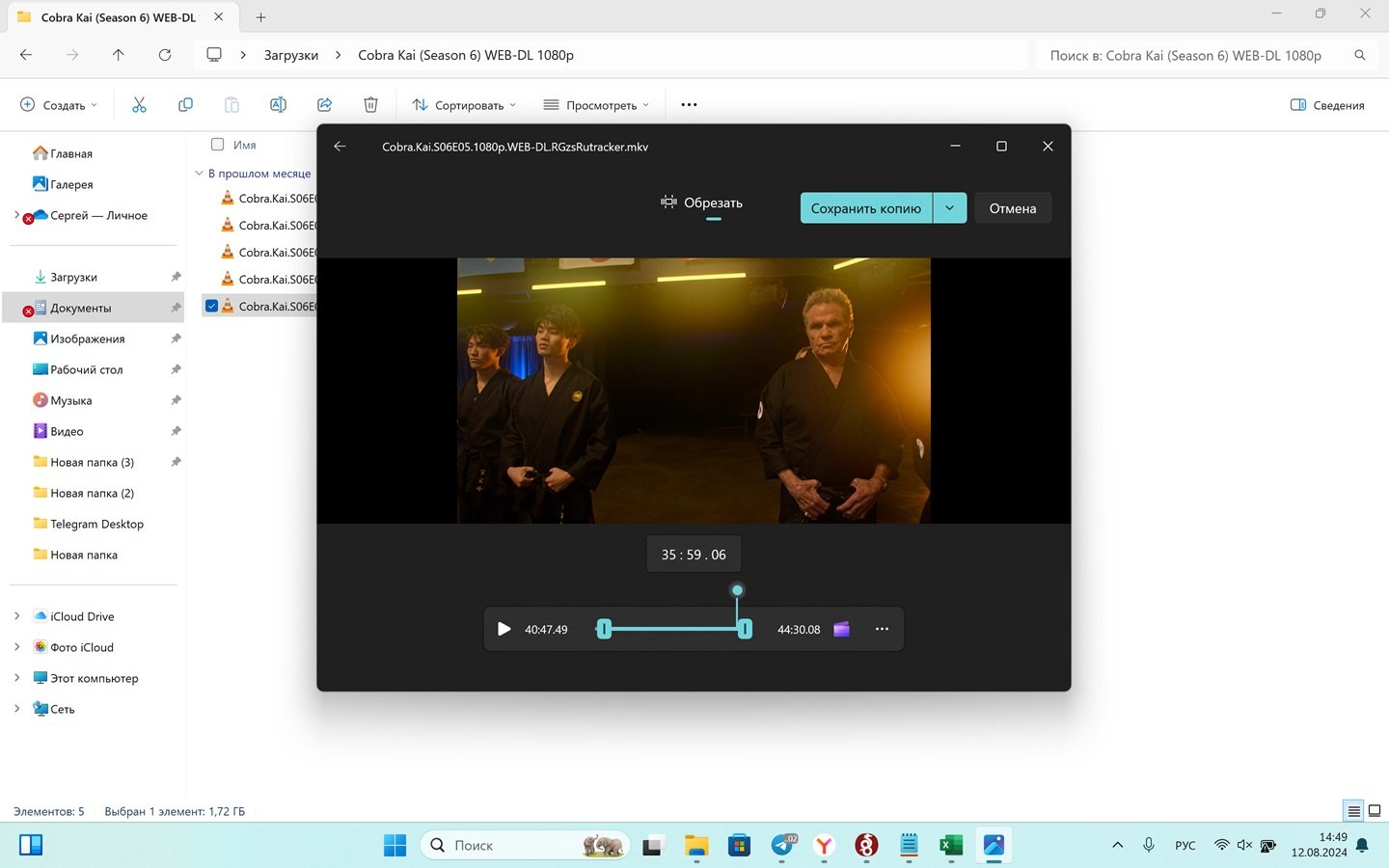Click Сохранить копию button
Viewport: 1389px width, 868px height.
[x=866, y=208]
